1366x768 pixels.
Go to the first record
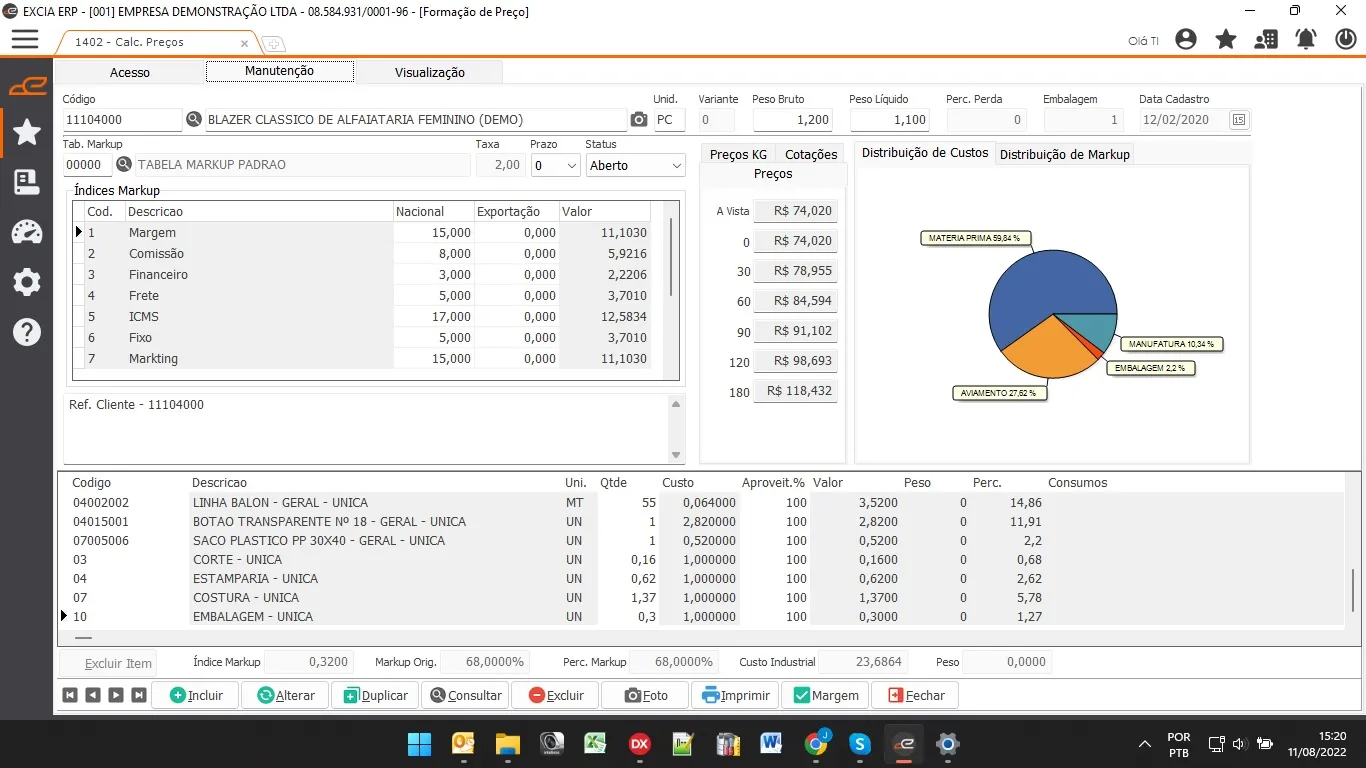[70, 695]
